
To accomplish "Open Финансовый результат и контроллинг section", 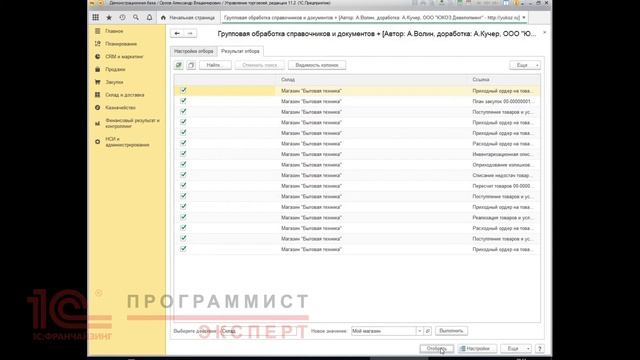I will point(132,123).
